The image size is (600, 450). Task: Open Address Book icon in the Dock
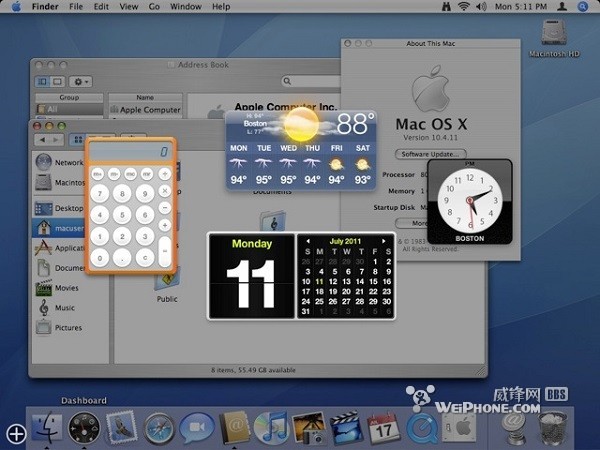[x=234, y=427]
